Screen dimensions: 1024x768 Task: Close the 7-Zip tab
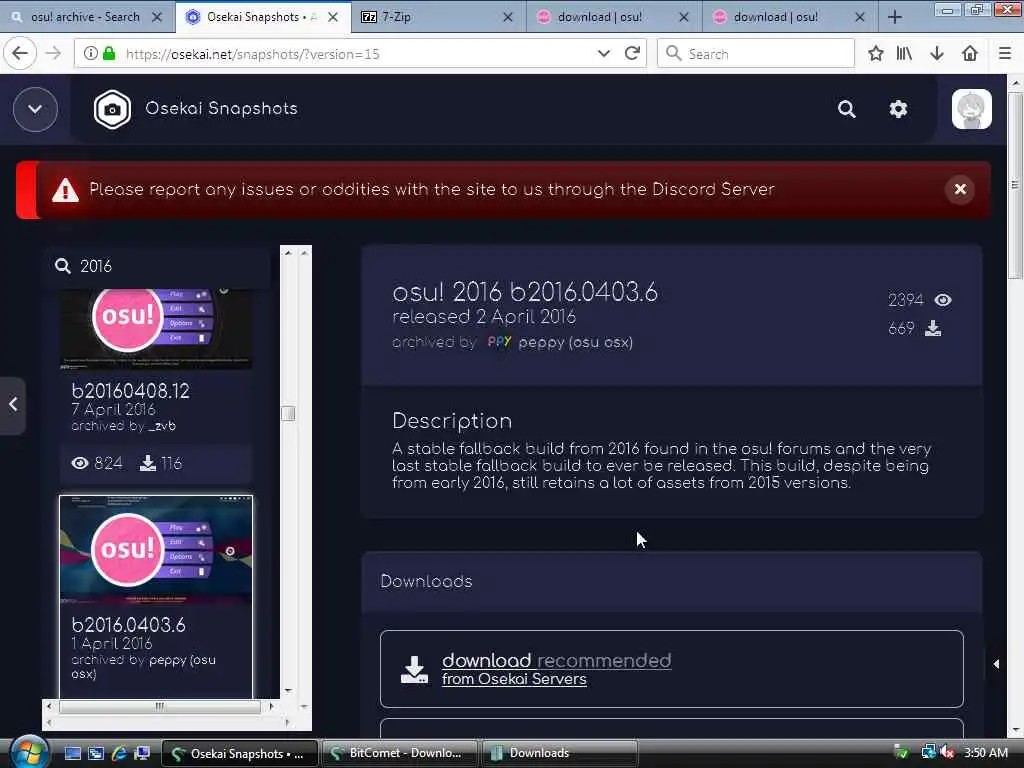click(x=507, y=17)
